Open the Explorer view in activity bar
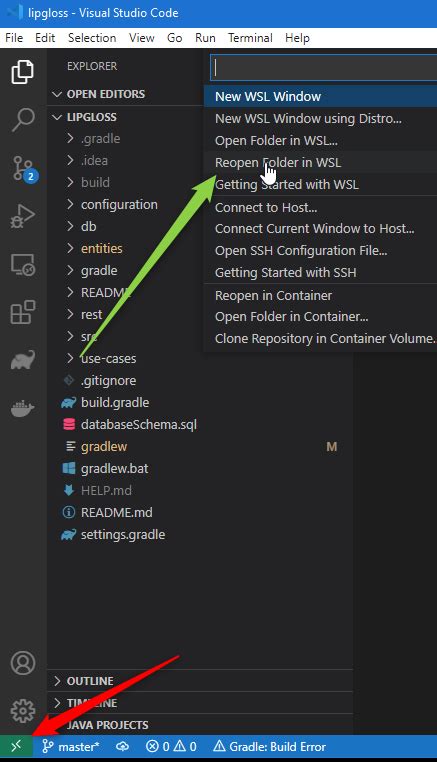The width and height of the screenshot is (437, 762). (23, 72)
